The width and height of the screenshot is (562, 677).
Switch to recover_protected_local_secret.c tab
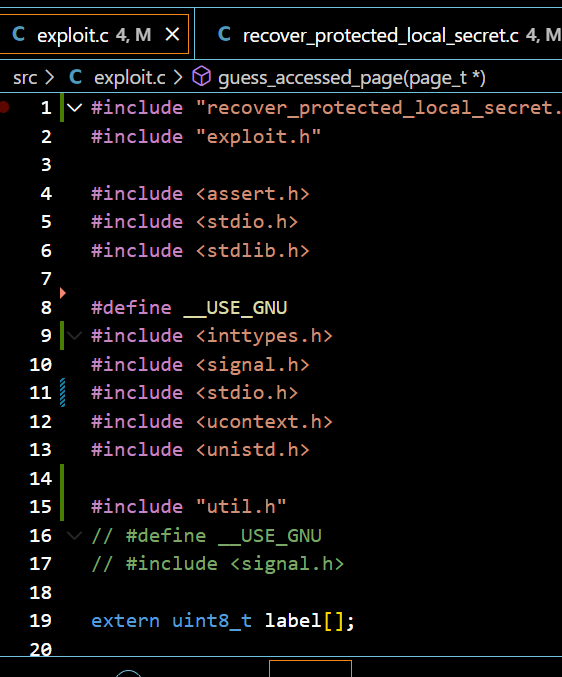(378, 34)
